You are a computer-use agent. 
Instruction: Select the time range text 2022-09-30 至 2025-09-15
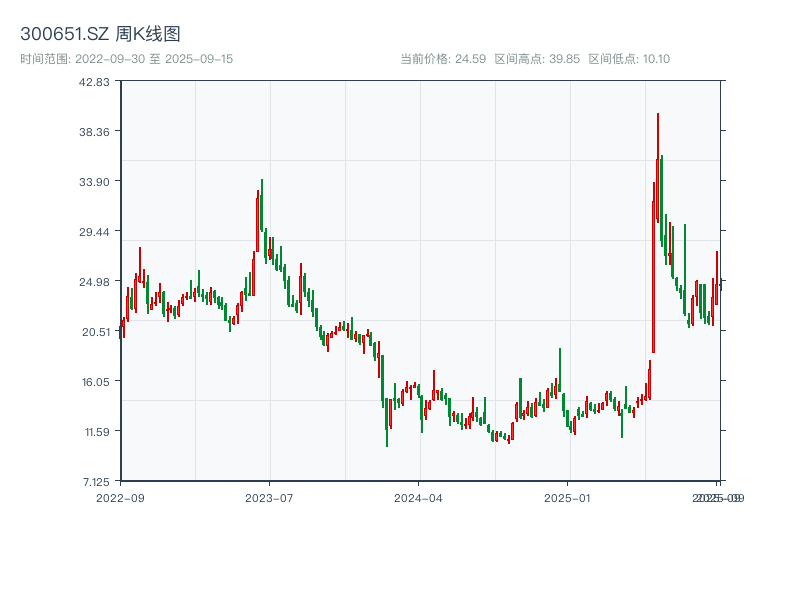point(154,59)
